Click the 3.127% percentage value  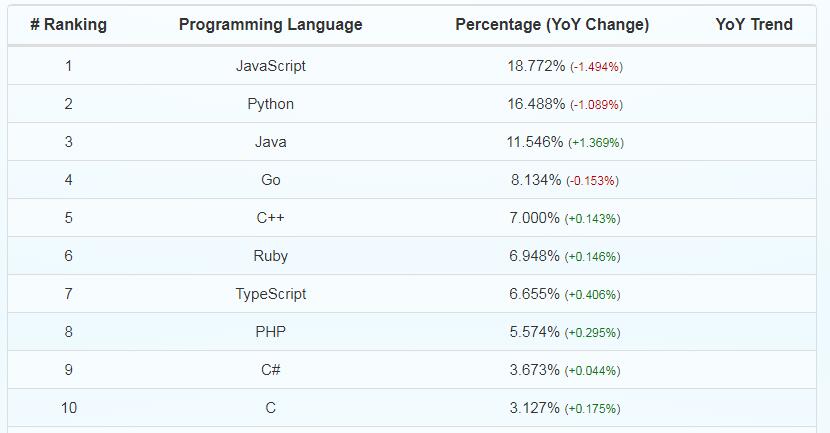coord(534,408)
